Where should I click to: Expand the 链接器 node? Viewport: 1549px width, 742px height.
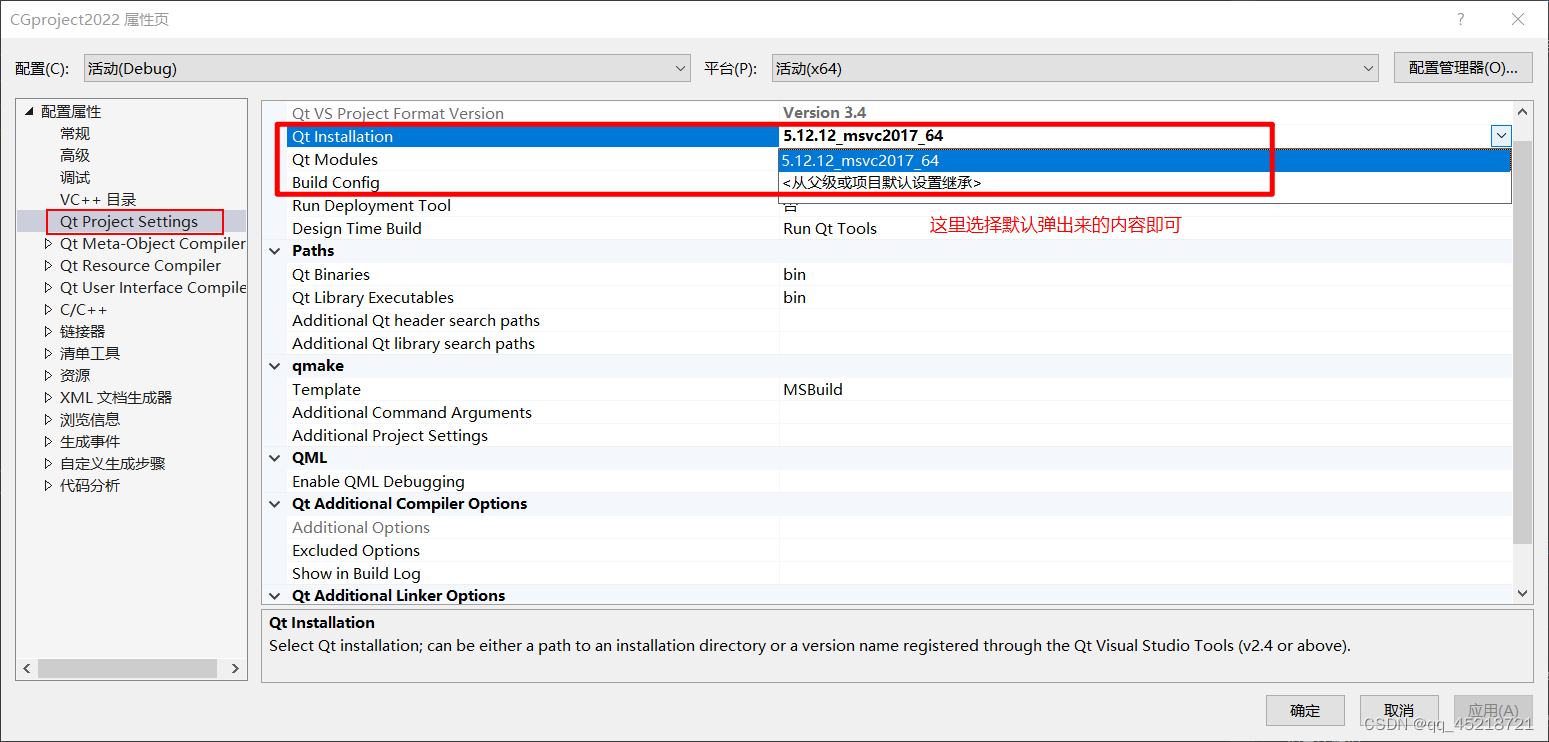49,332
